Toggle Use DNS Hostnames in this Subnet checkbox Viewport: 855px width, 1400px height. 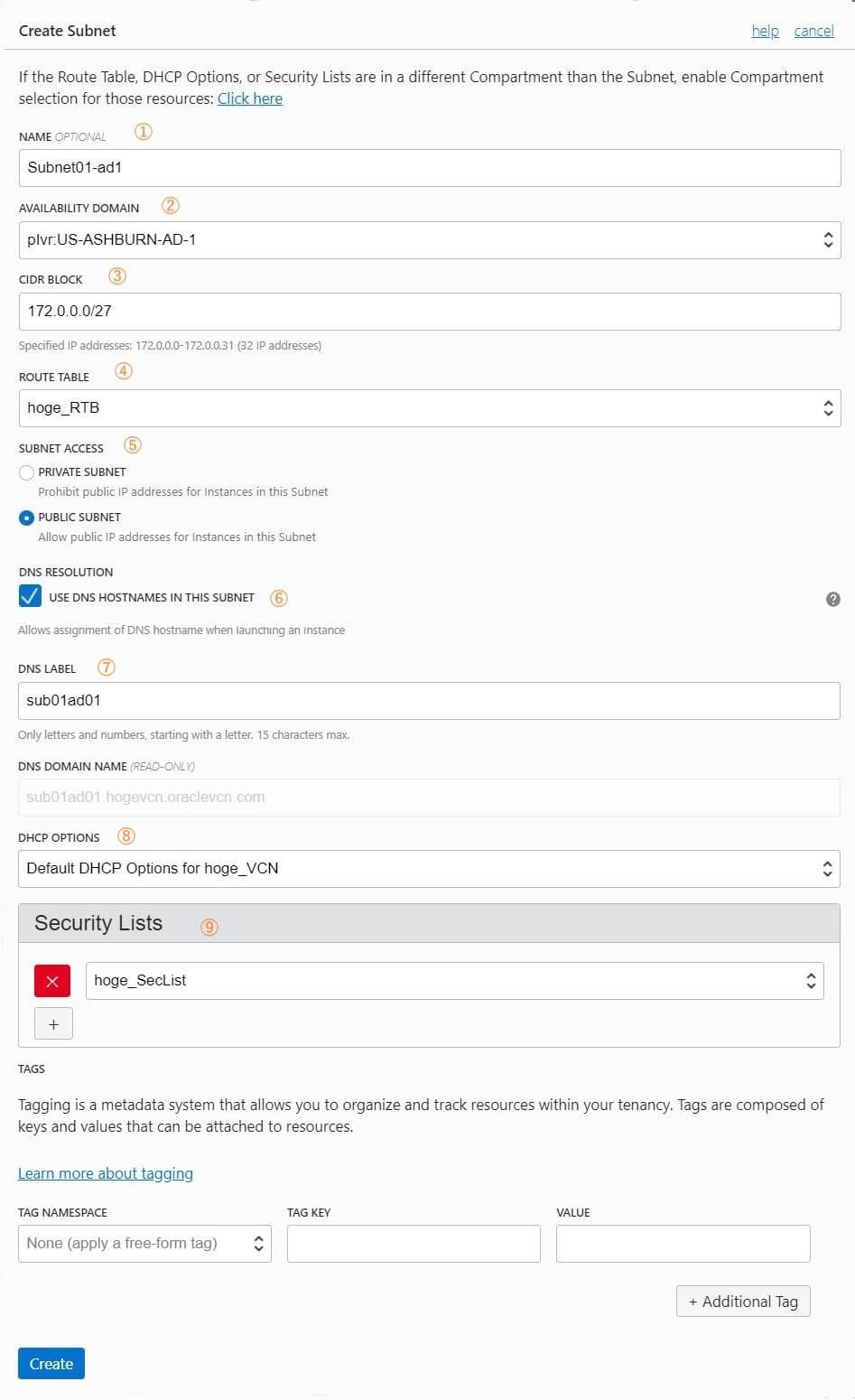(x=30, y=596)
